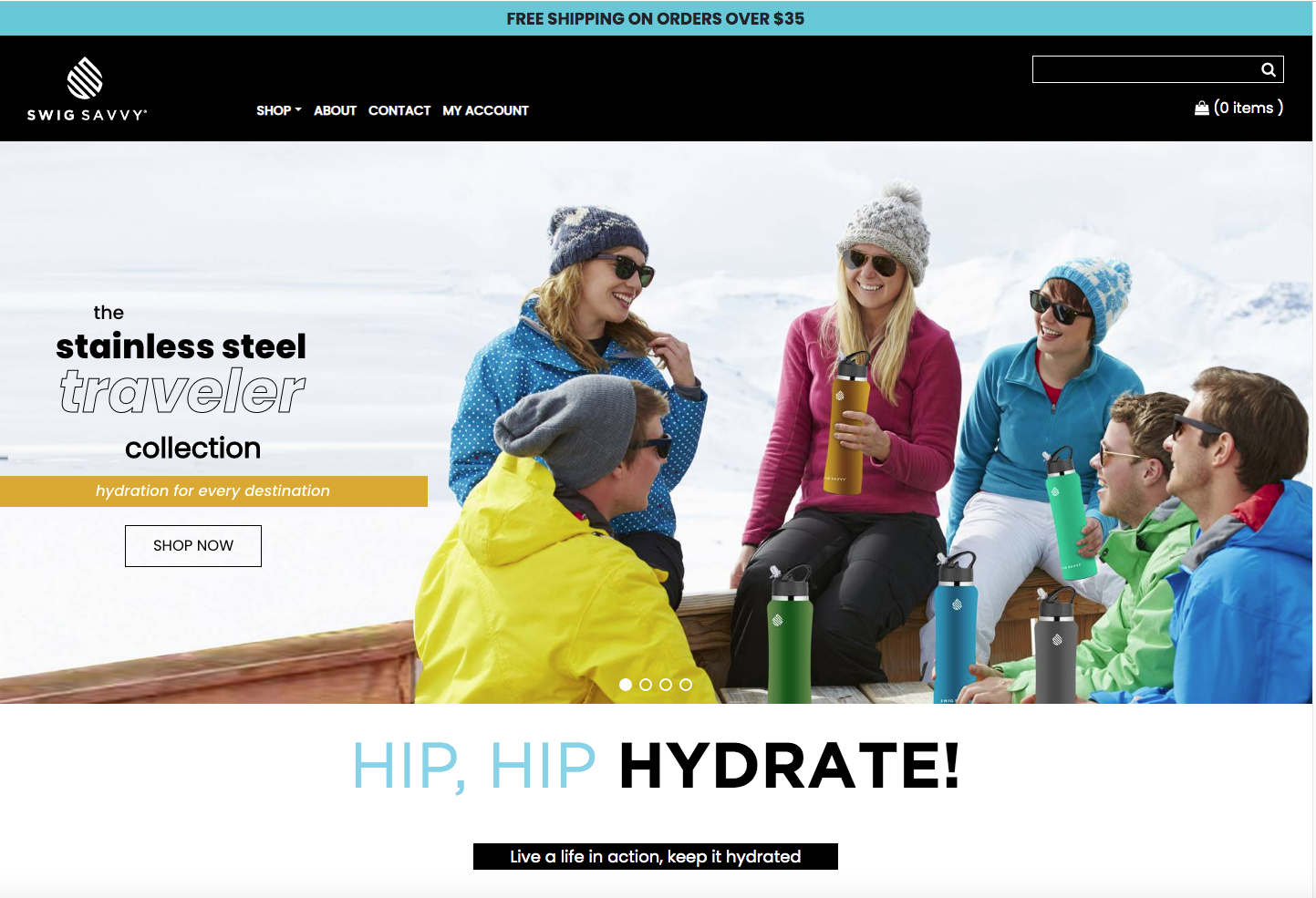Open the ABOUT page
Viewport: 1316px width, 898px height.
tap(335, 110)
